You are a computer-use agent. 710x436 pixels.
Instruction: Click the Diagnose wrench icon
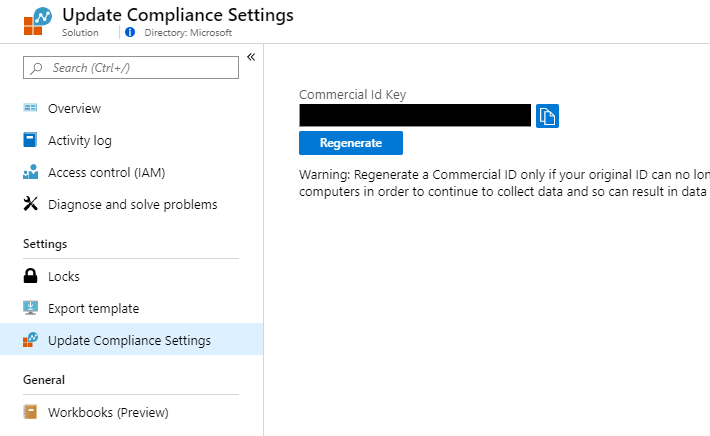pos(30,204)
